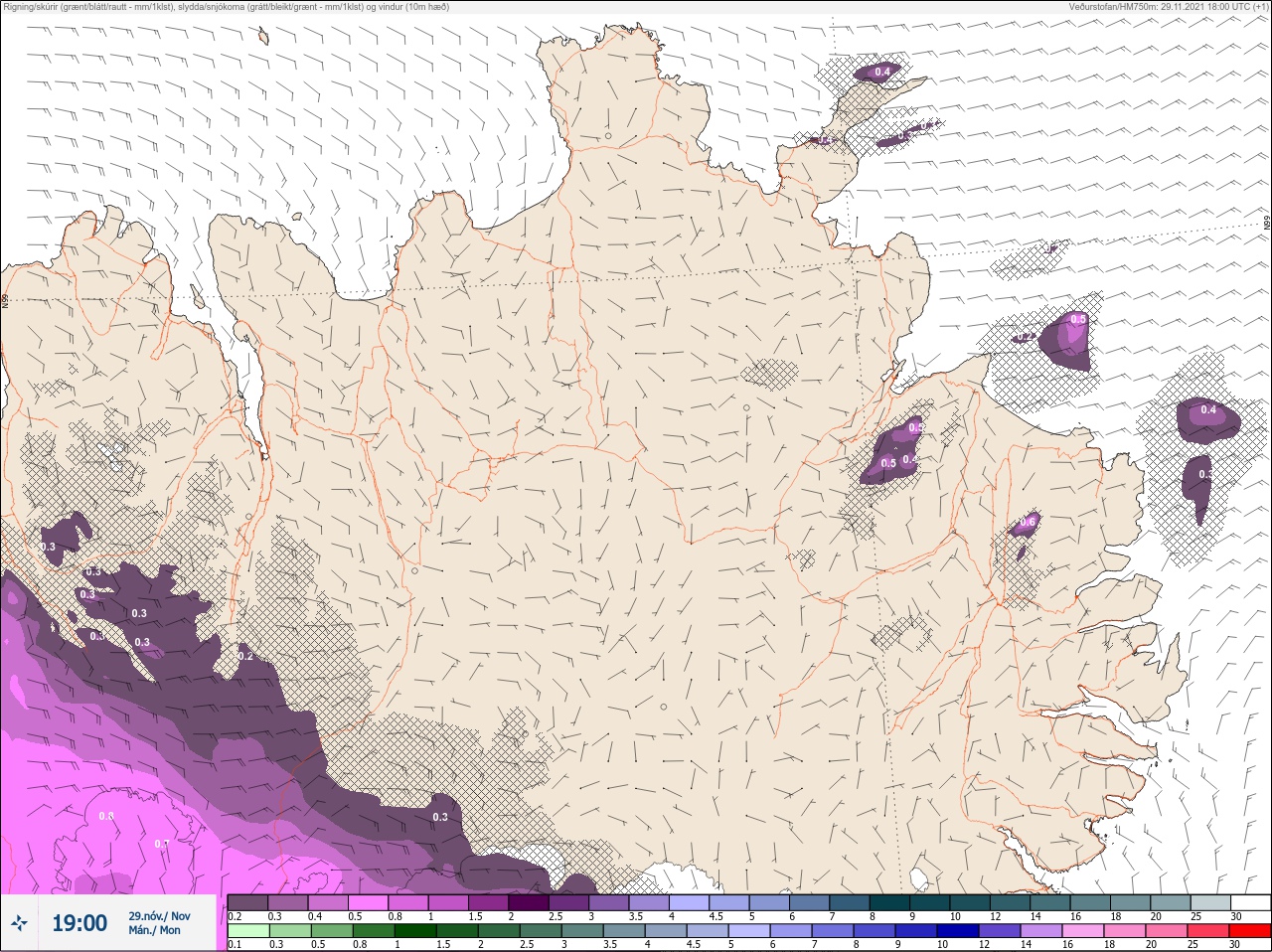Screen dimensions: 1272x952
Task: Click the 0.4 label in far east offshore patch
Action: [1208, 409]
